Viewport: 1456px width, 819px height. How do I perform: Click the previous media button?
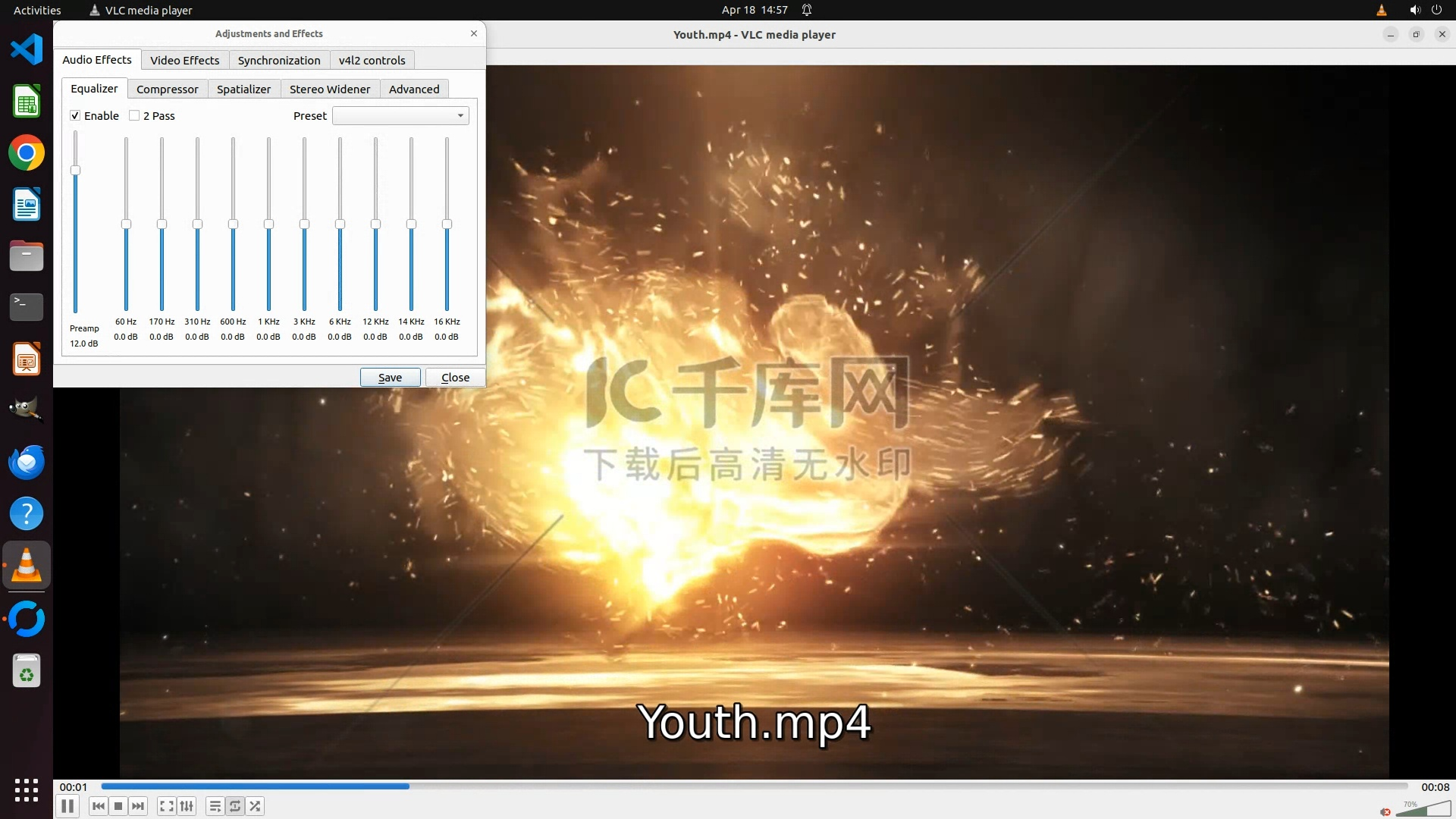pos(98,806)
